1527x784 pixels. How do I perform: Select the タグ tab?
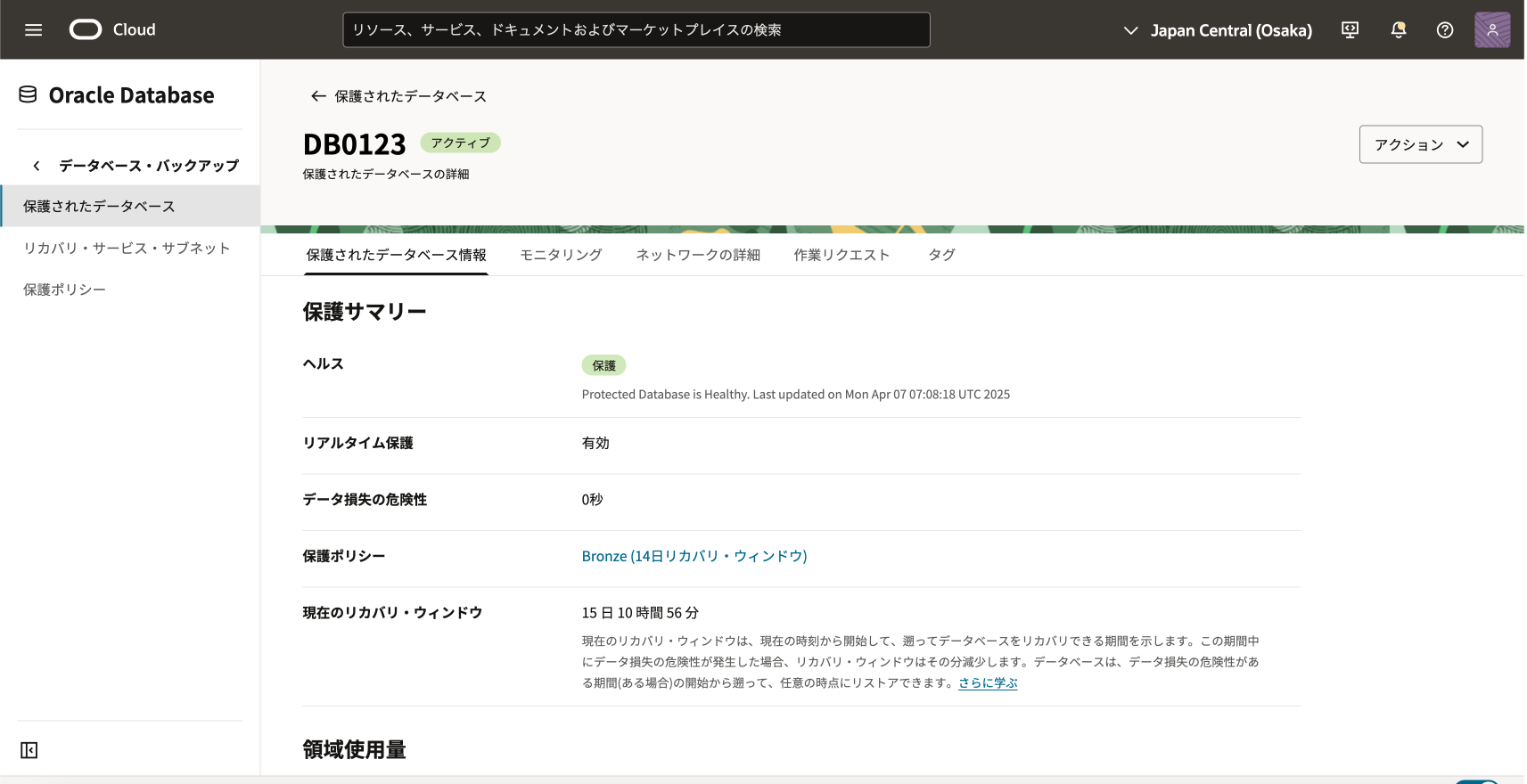pyautogui.click(x=941, y=255)
